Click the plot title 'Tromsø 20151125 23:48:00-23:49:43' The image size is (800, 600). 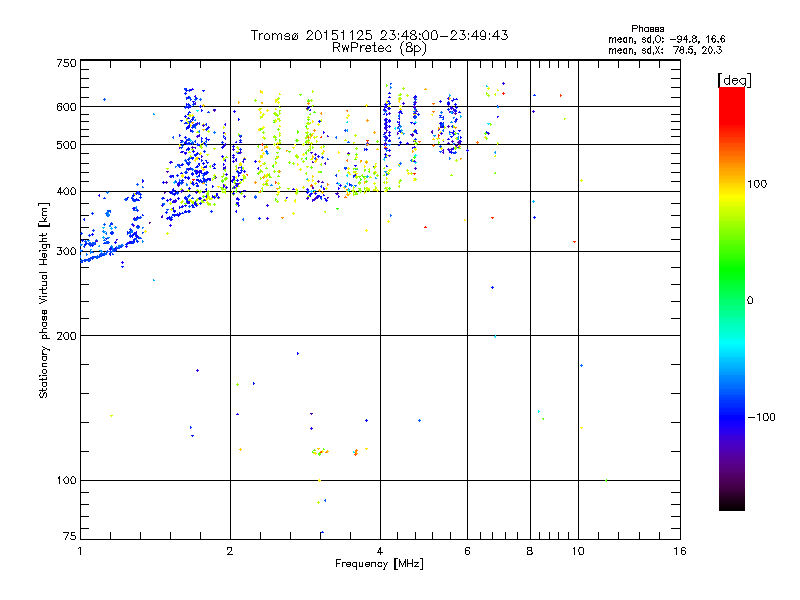pyautogui.click(x=379, y=35)
